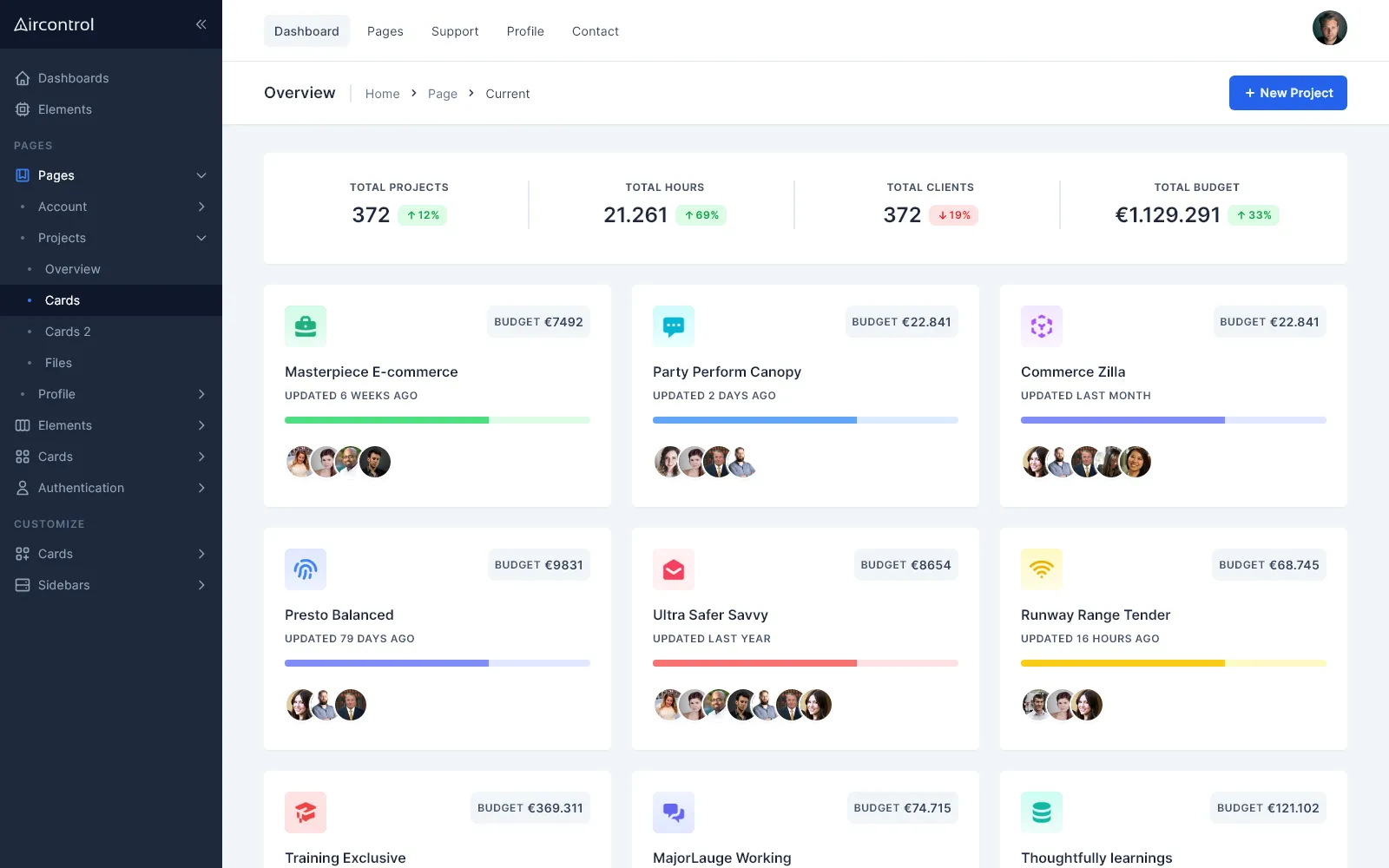
Task: Click the Elements chip icon under Dashboards
Action: click(x=23, y=109)
